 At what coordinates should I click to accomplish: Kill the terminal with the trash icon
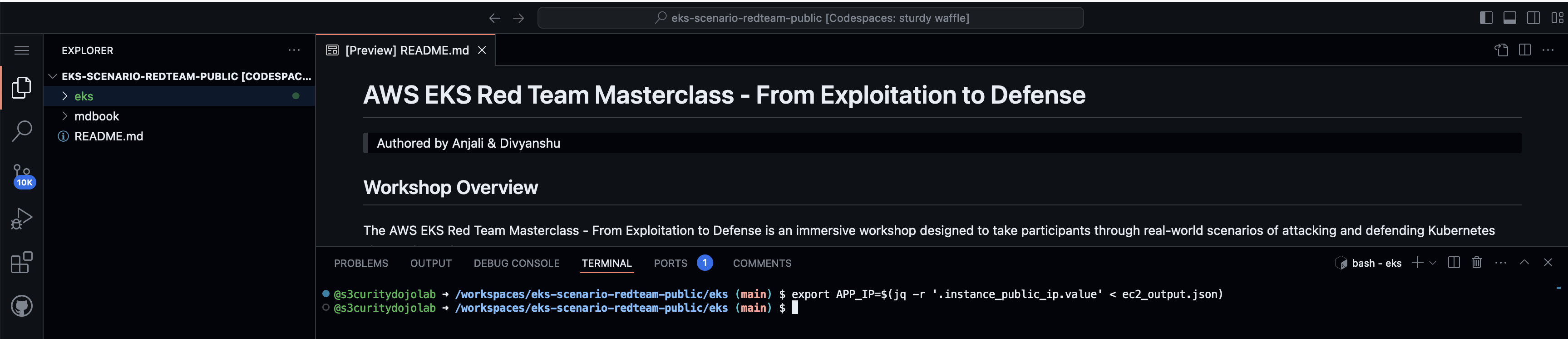(x=1477, y=263)
